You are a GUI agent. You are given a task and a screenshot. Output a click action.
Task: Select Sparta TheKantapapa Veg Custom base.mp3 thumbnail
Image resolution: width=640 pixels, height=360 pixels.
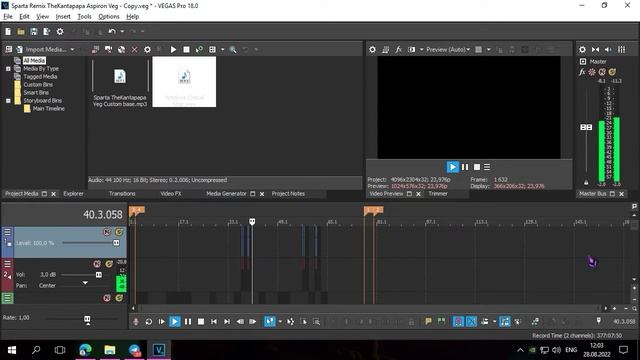pos(120,82)
